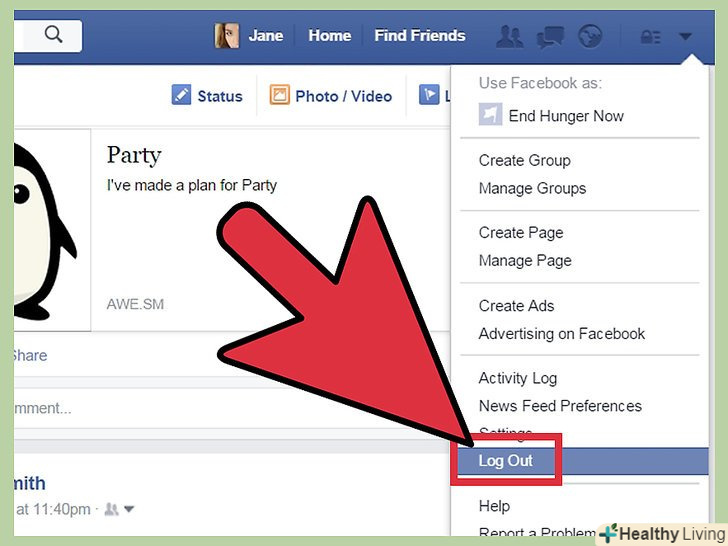Click the Status pencil icon
Screen dimensions: 728x546
pos(181,95)
